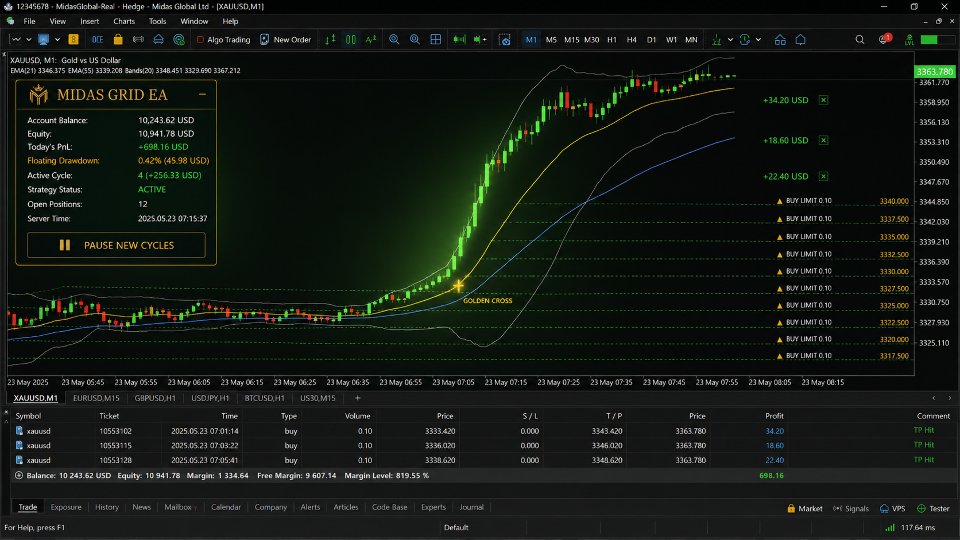Add a new chart tab with plus
960x540 pixels.
click(x=358, y=398)
